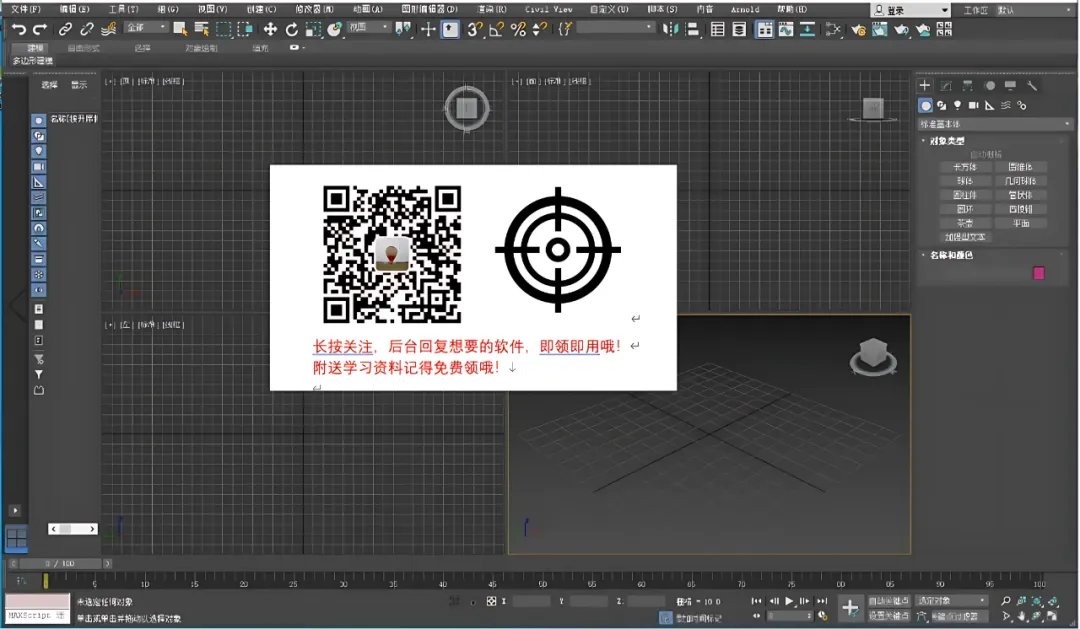
Task: Select the Geometry category icon
Action: (x=925, y=105)
